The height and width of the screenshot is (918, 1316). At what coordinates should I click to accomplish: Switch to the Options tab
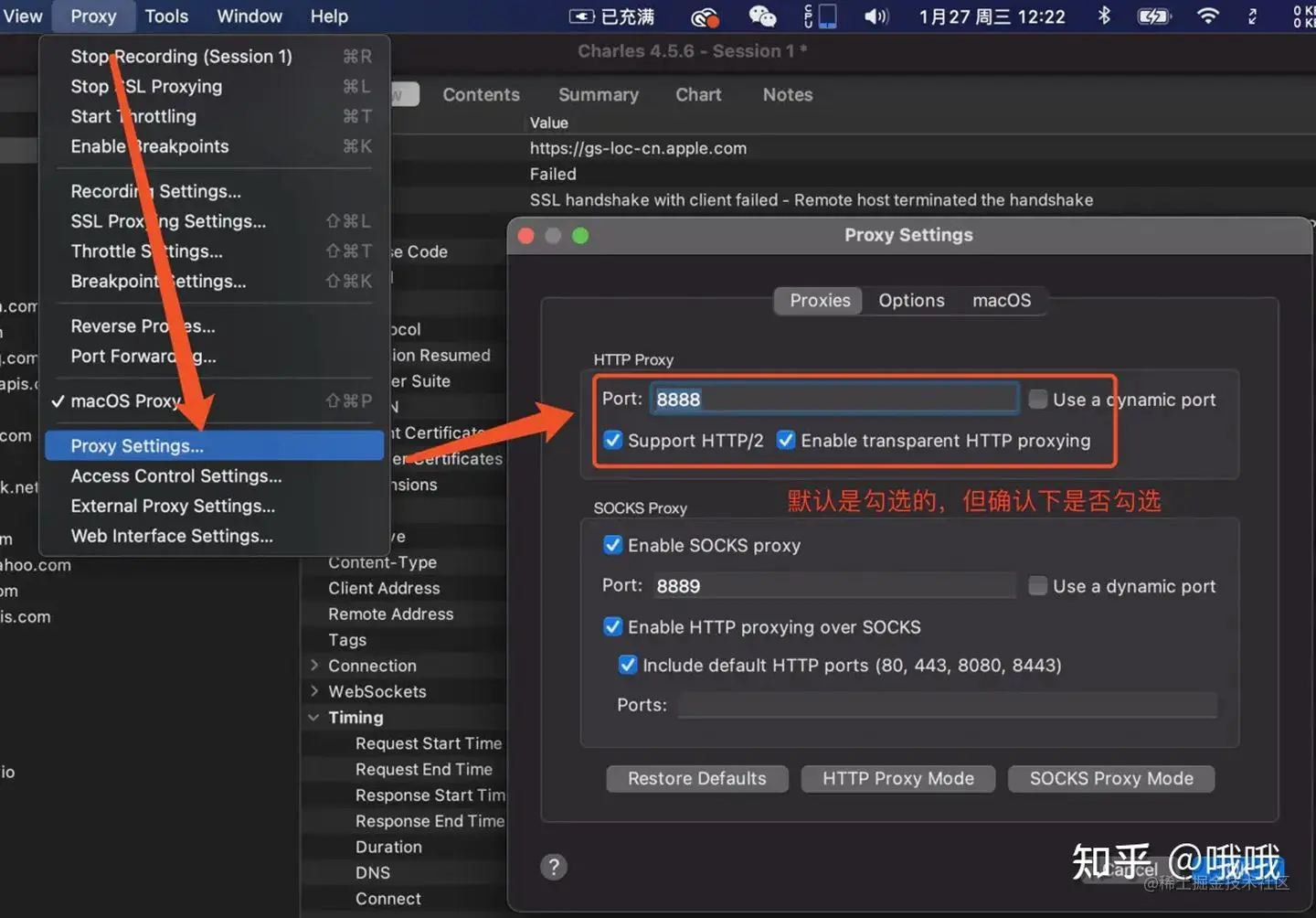coord(911,301)
